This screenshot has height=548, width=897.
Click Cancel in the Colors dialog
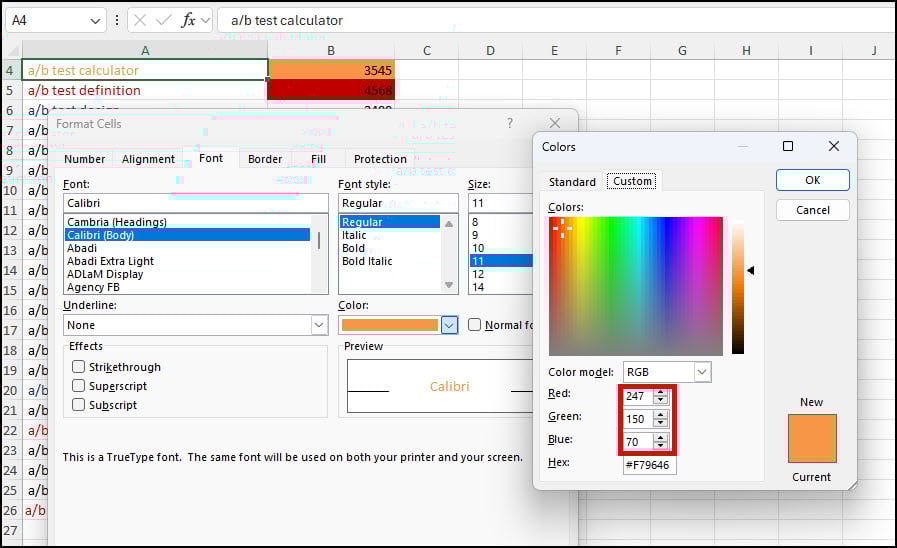[812, 210]
